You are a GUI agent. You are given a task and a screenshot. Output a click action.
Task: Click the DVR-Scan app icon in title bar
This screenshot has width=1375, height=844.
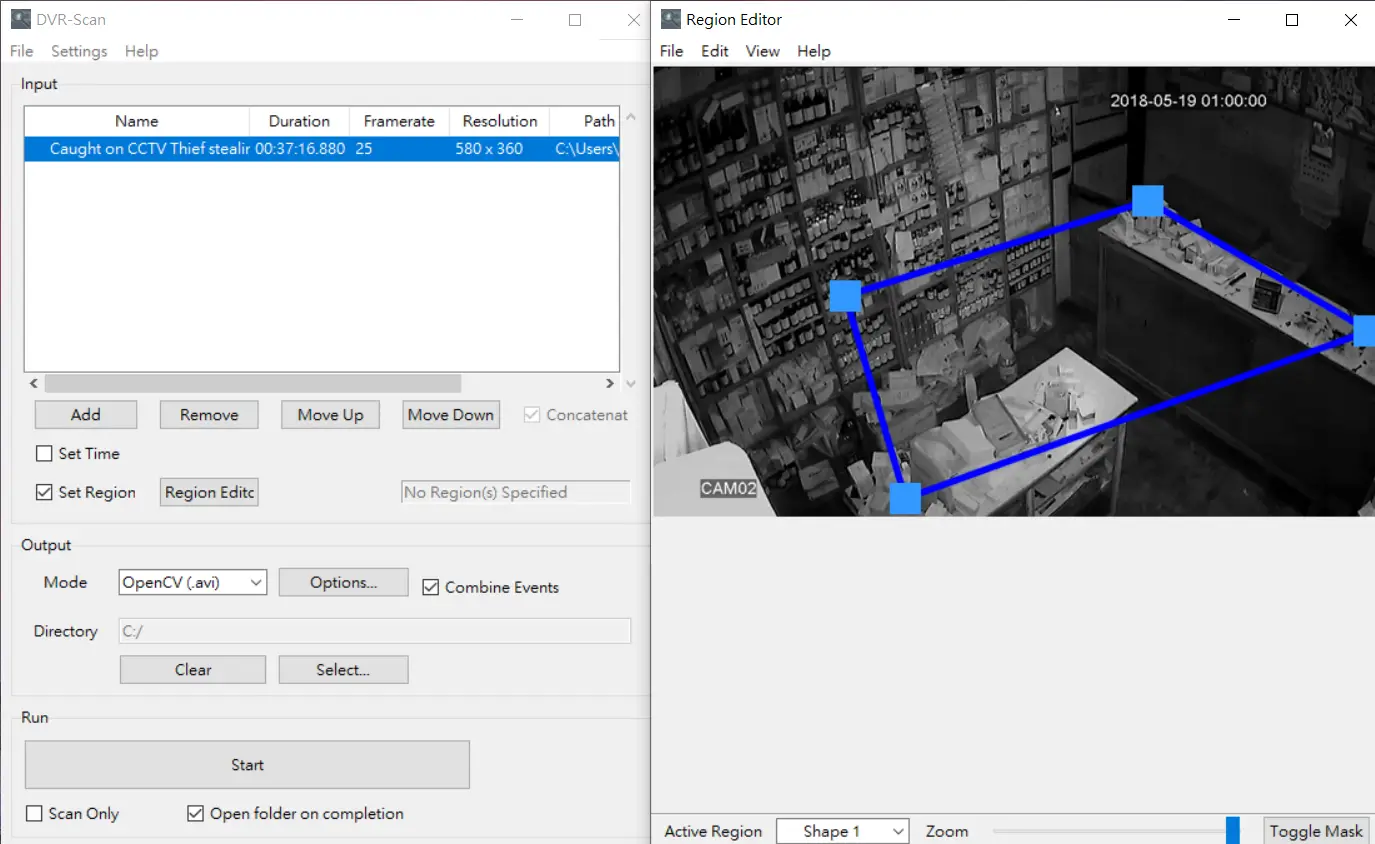(x=20, y=20)
